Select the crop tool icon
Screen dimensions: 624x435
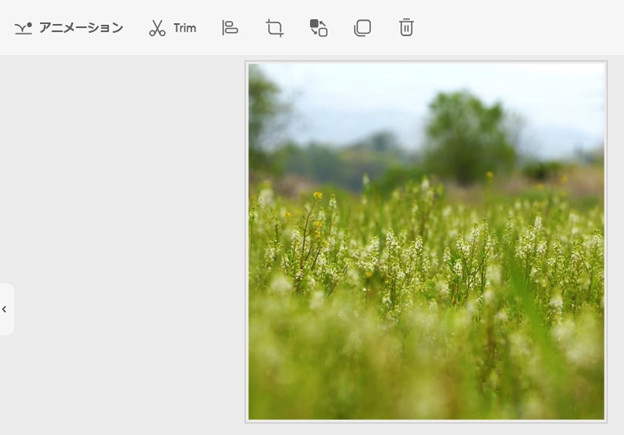275,28
